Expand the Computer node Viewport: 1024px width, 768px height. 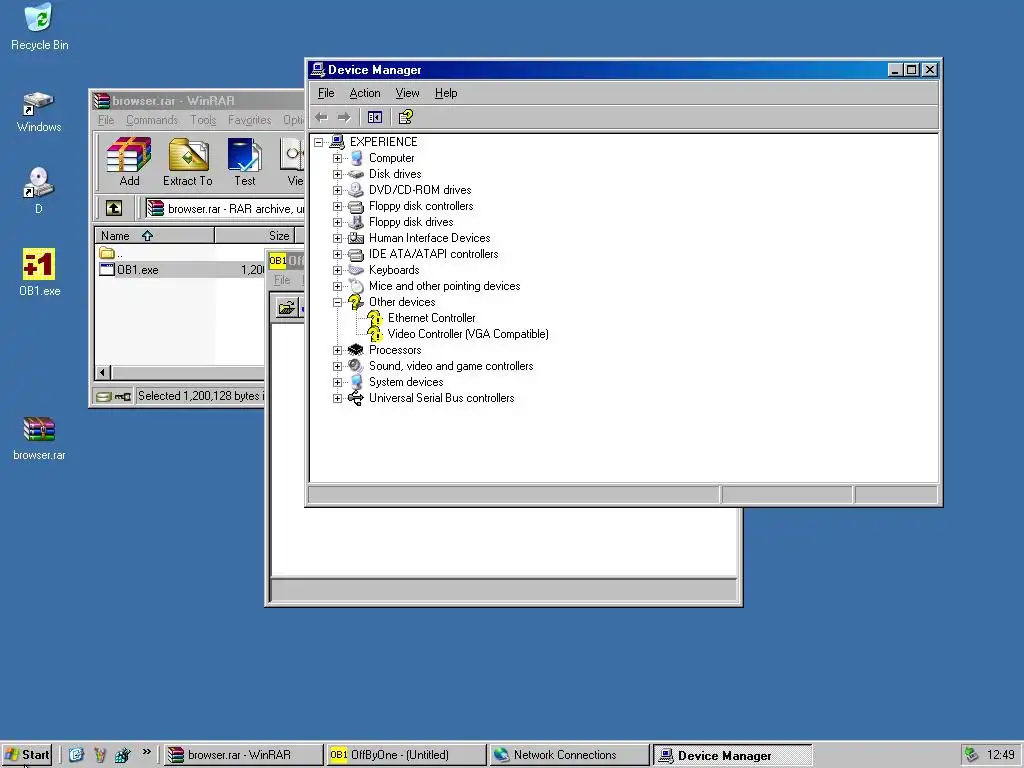click(x=338, y=158)
